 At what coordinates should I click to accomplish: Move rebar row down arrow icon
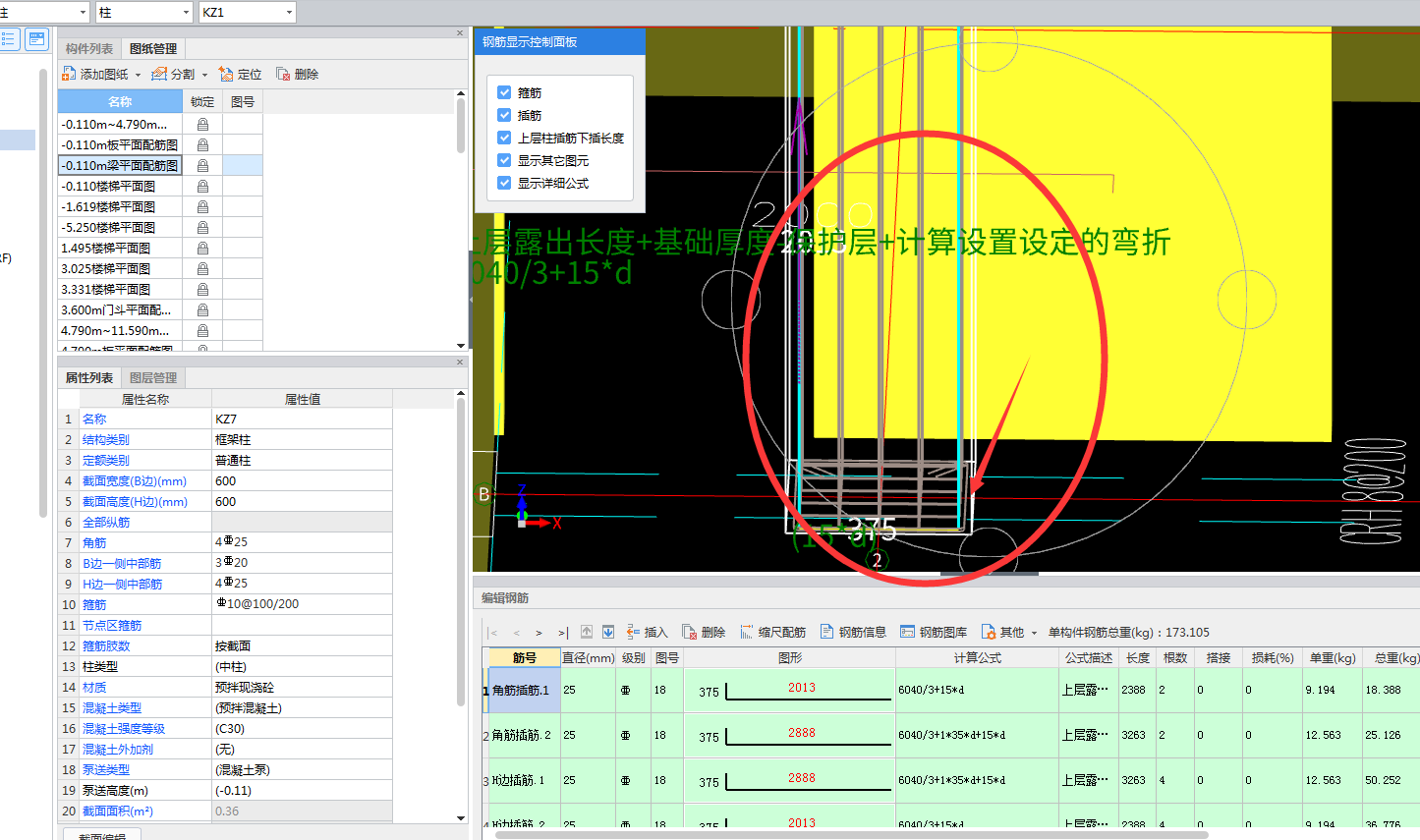[608, 632]
